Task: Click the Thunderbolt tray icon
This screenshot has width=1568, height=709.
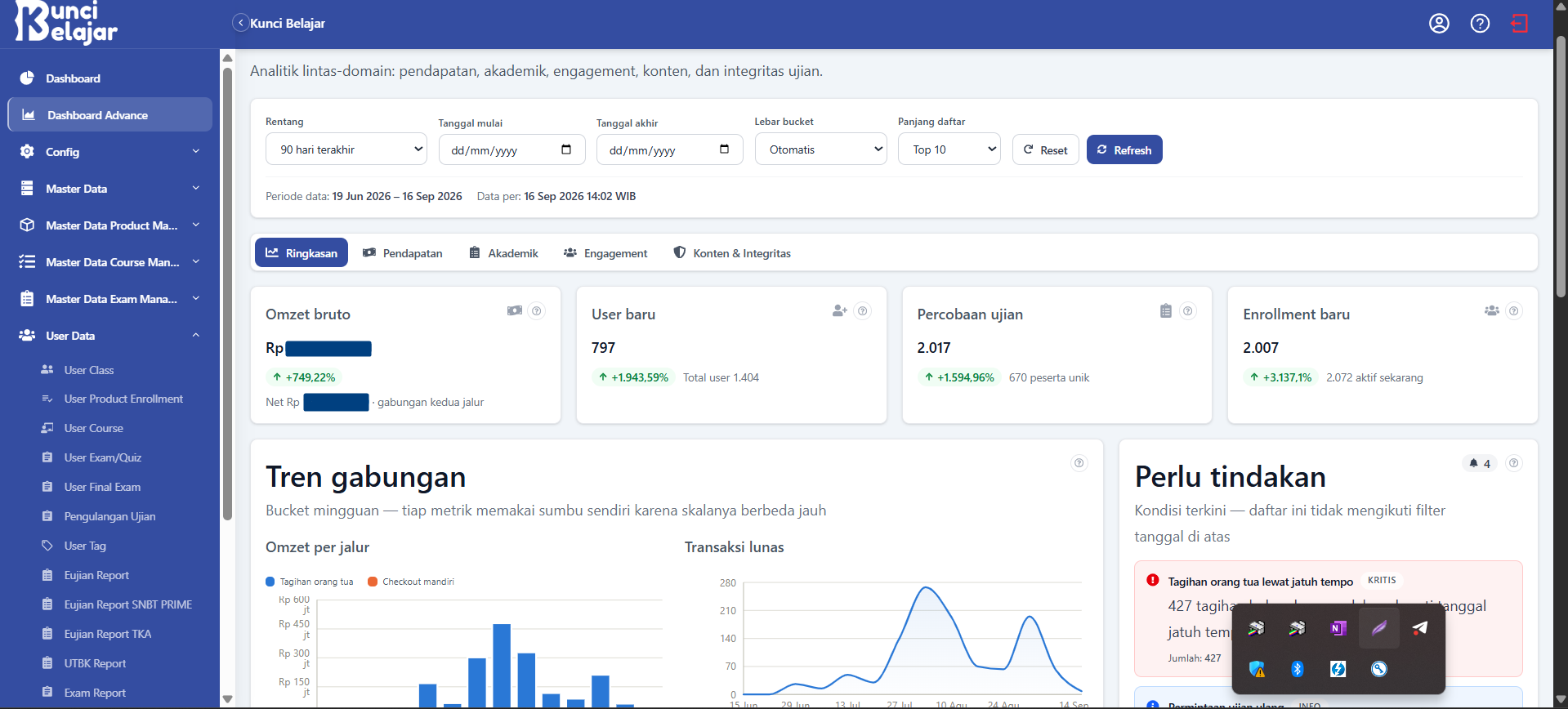Action: point(1338,669)
